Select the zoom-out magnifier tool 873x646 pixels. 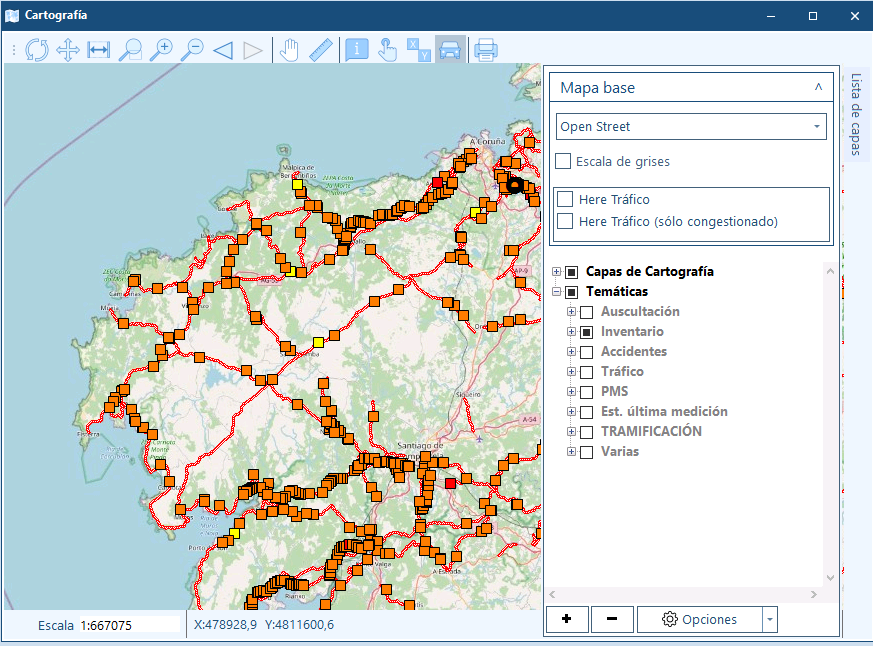(x=191, y=49)
